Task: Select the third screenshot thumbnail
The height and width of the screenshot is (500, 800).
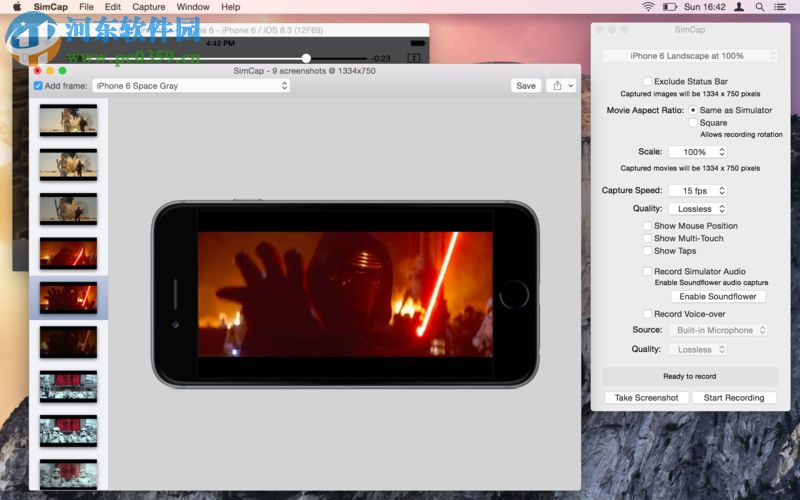Action: (x=68, y=209)
